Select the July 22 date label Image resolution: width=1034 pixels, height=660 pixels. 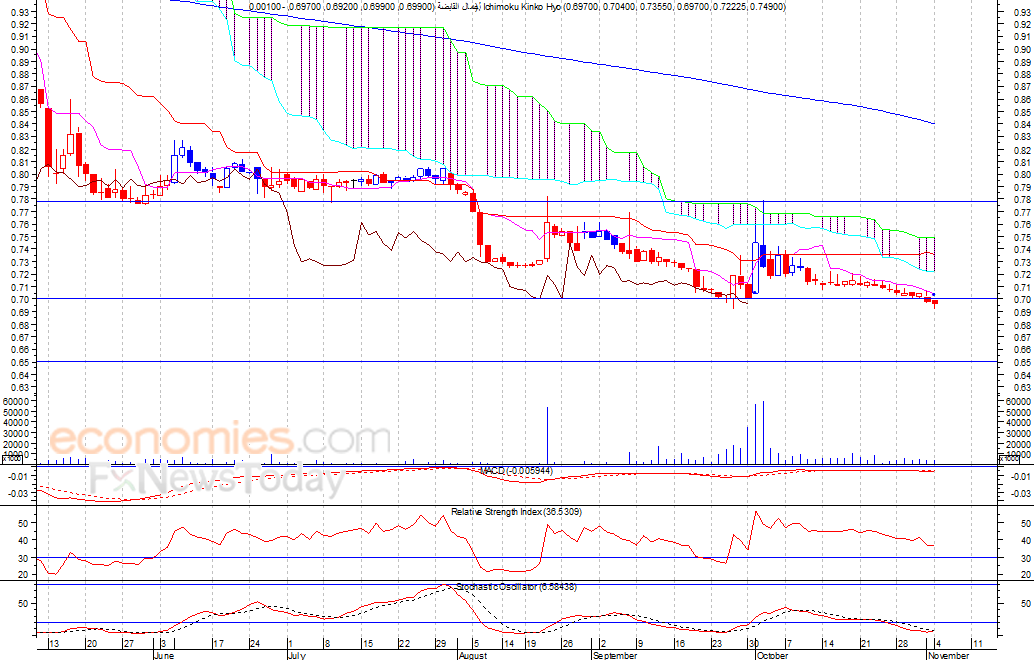point(405,644)
